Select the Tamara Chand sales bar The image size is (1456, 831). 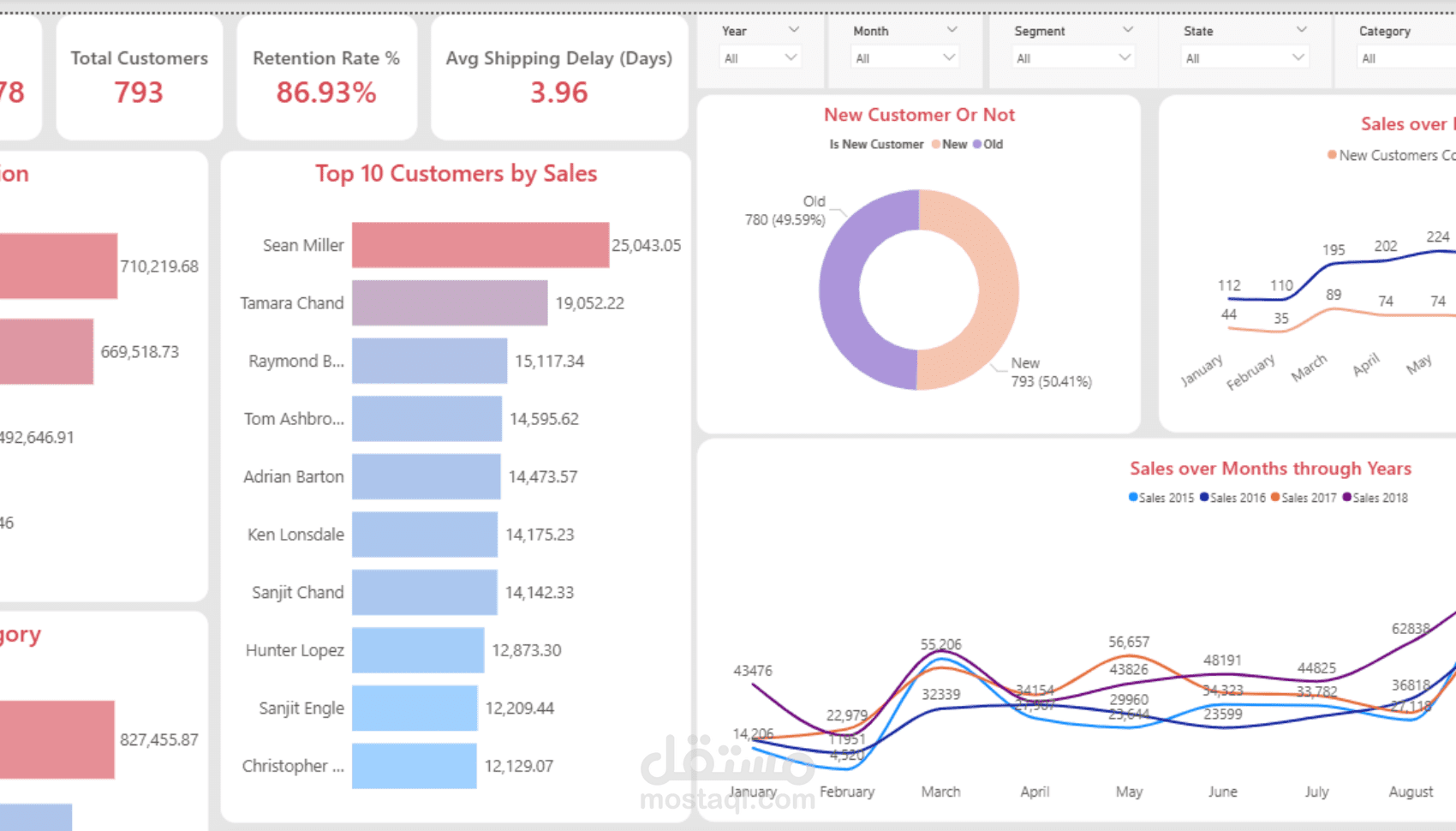point(450,302)
